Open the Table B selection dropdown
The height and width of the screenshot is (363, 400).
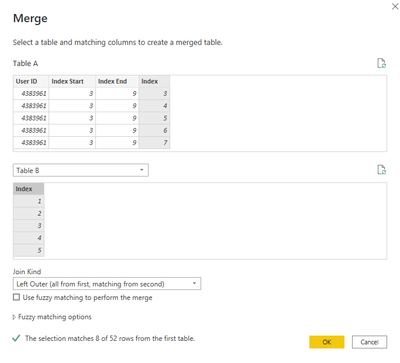81,170
